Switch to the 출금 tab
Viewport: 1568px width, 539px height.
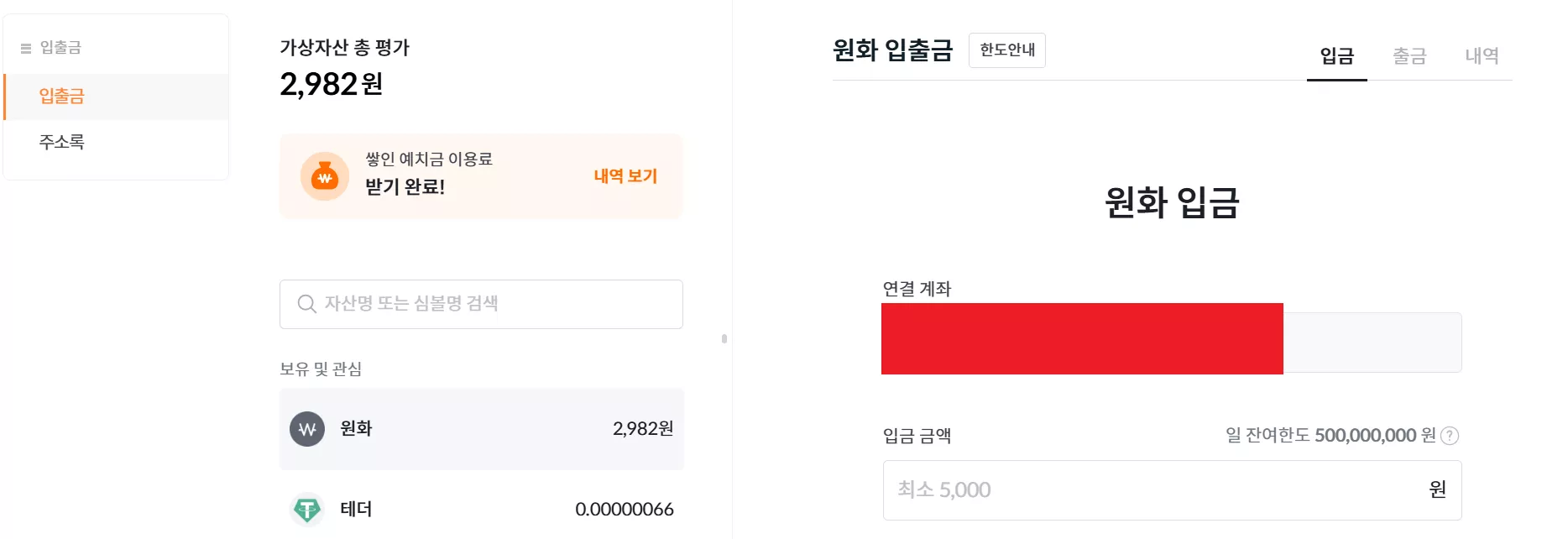click(x=1409, y=56)
